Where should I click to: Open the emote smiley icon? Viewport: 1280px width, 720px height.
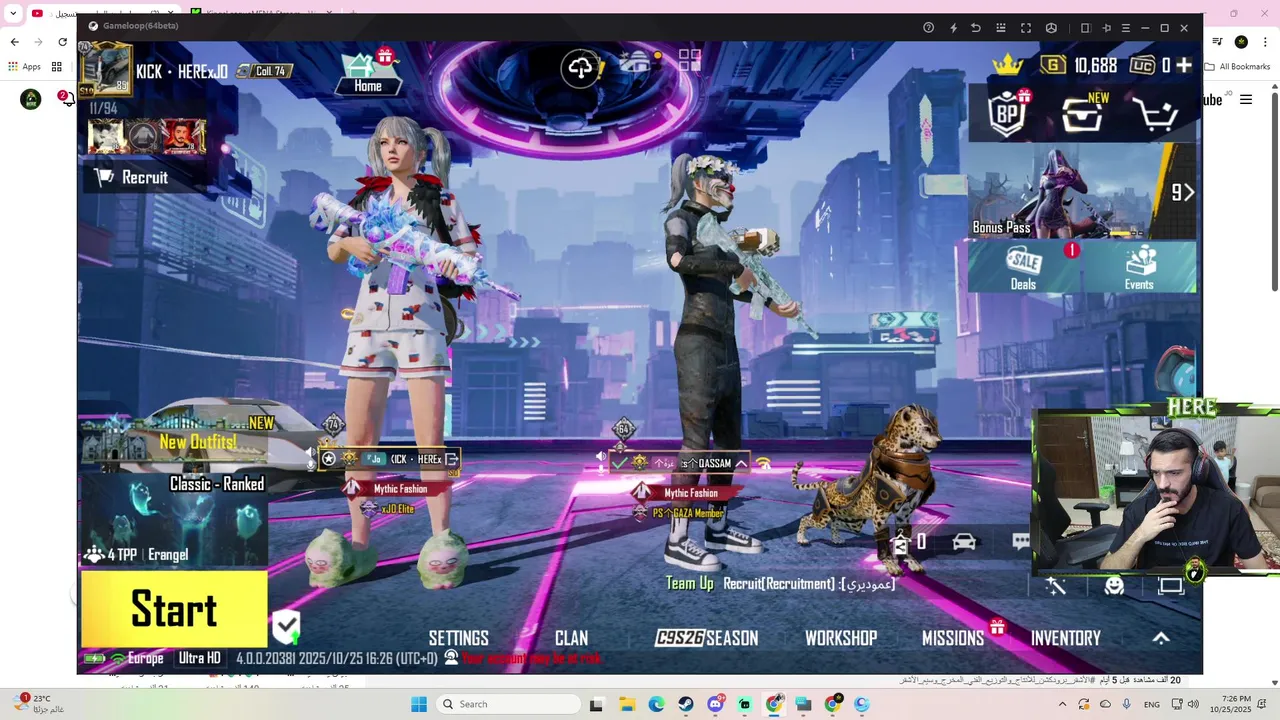tap(1114, 587)
